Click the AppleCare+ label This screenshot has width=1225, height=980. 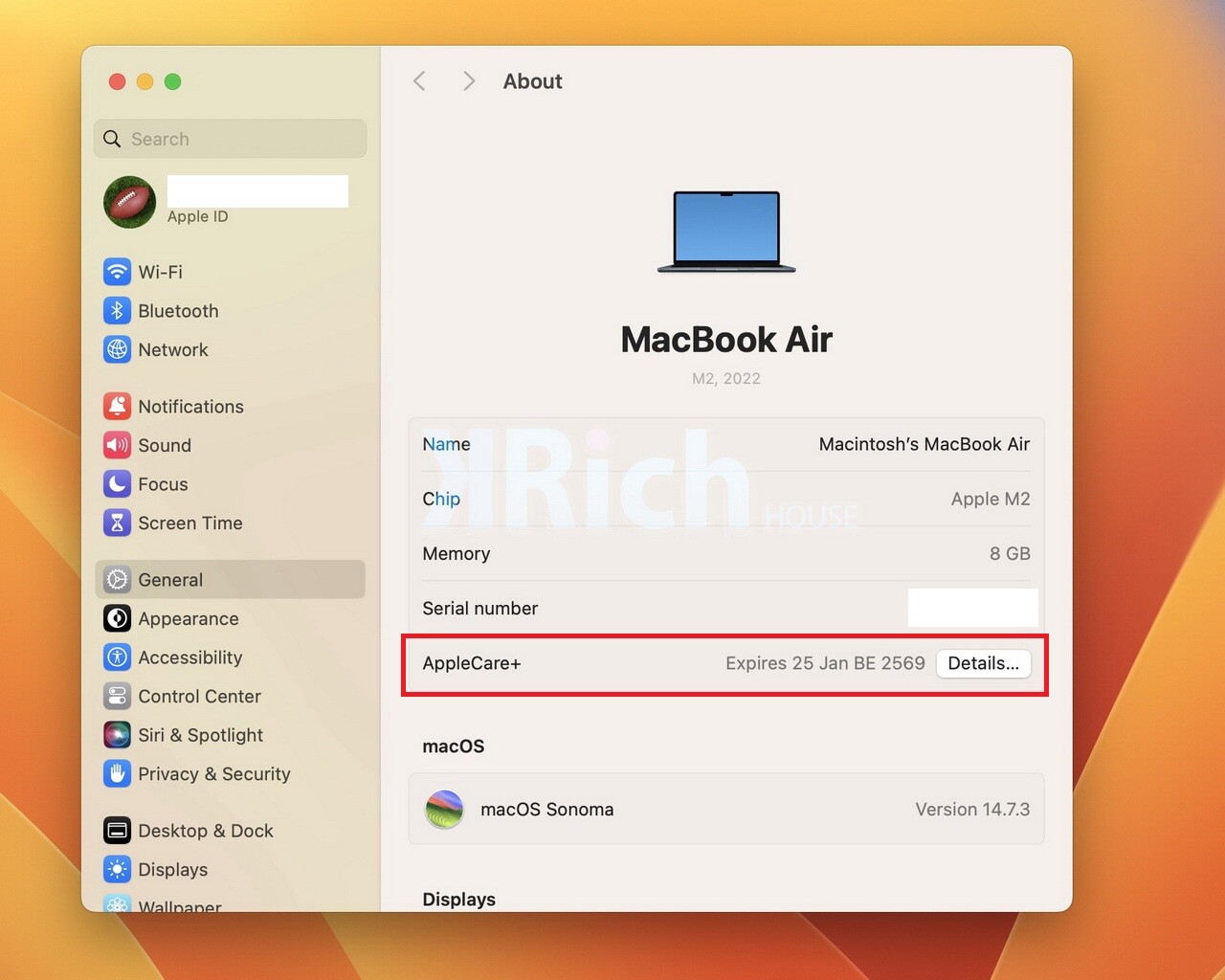coord(472,663)
